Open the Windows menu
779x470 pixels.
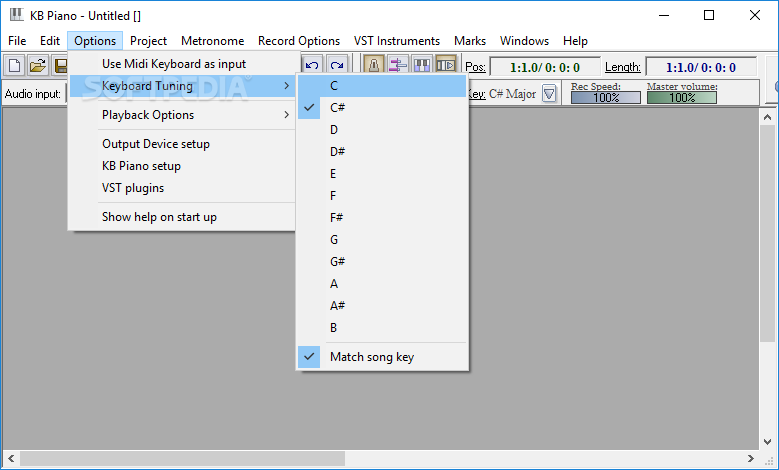525,41
